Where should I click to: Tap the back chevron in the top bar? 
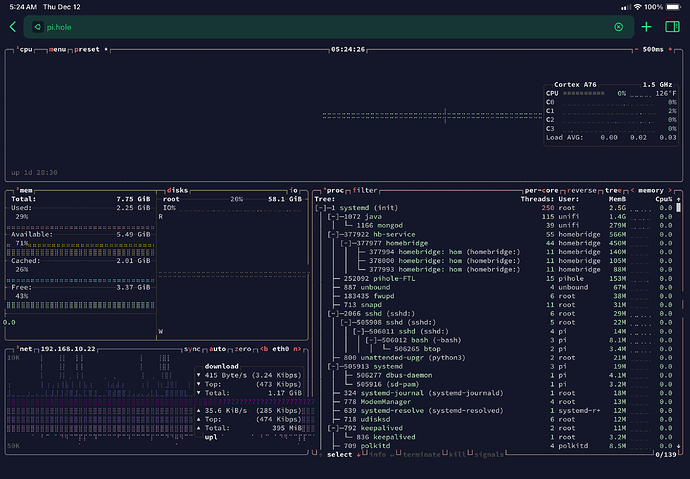point(12,27)
